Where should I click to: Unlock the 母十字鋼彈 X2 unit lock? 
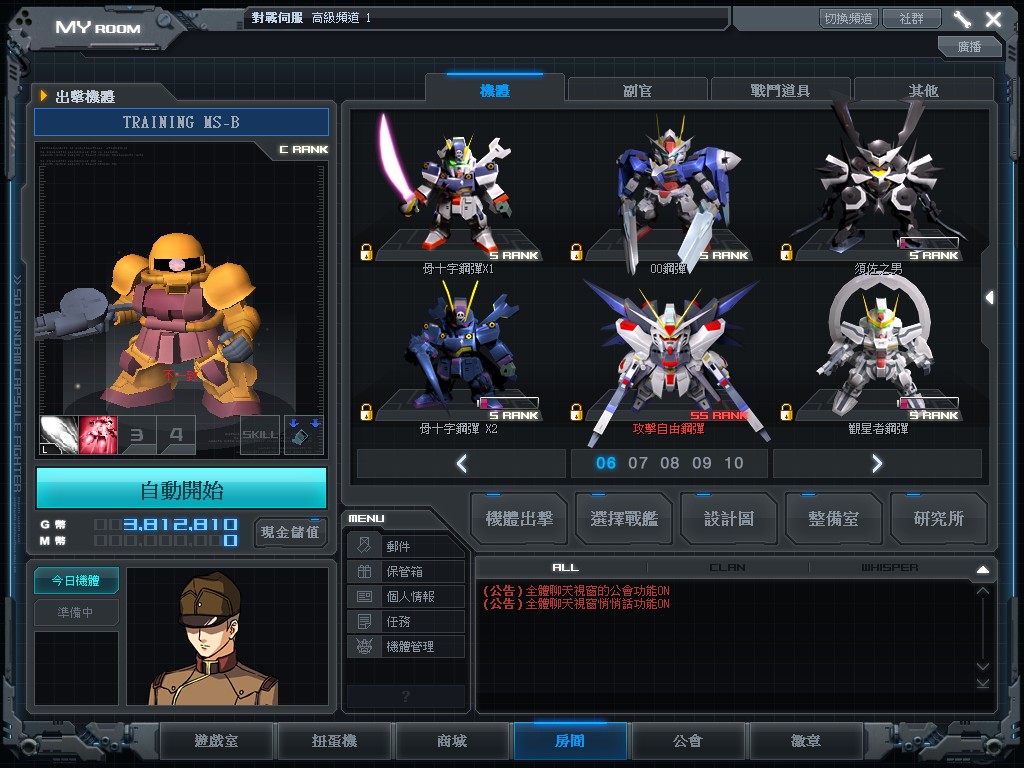tap(366, 412)
